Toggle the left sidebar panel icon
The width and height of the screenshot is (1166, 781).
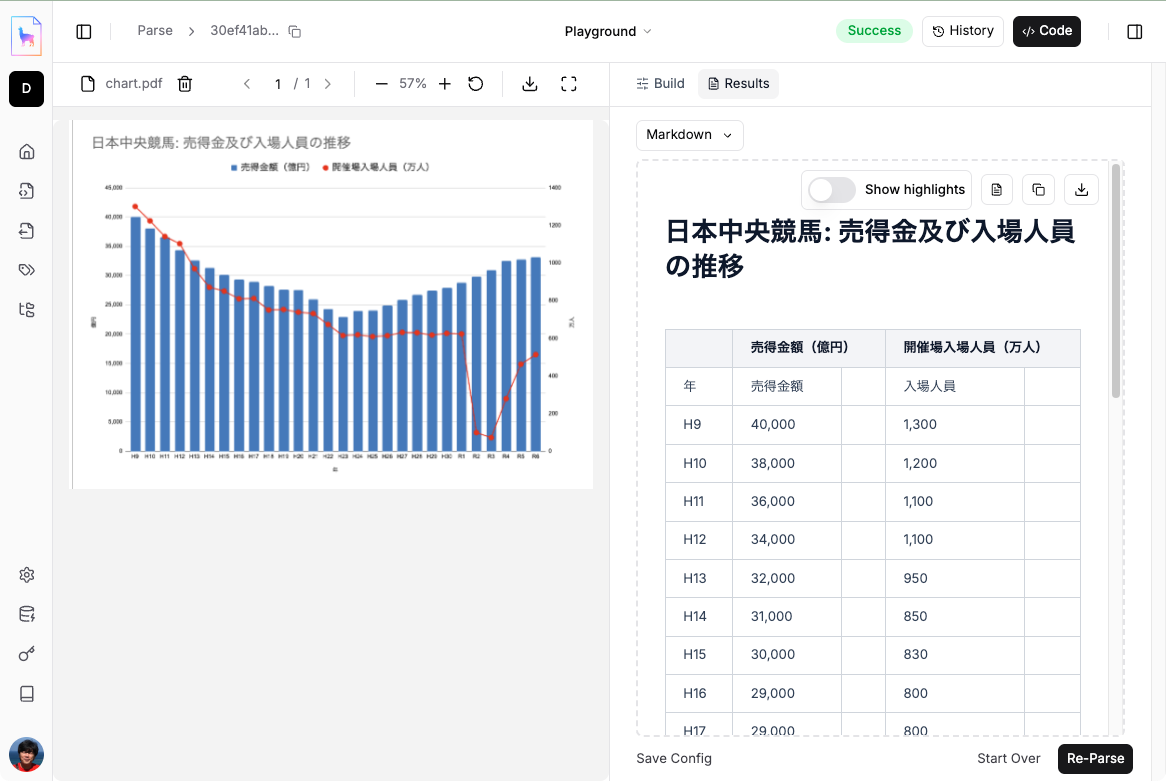tap(84, 31)
